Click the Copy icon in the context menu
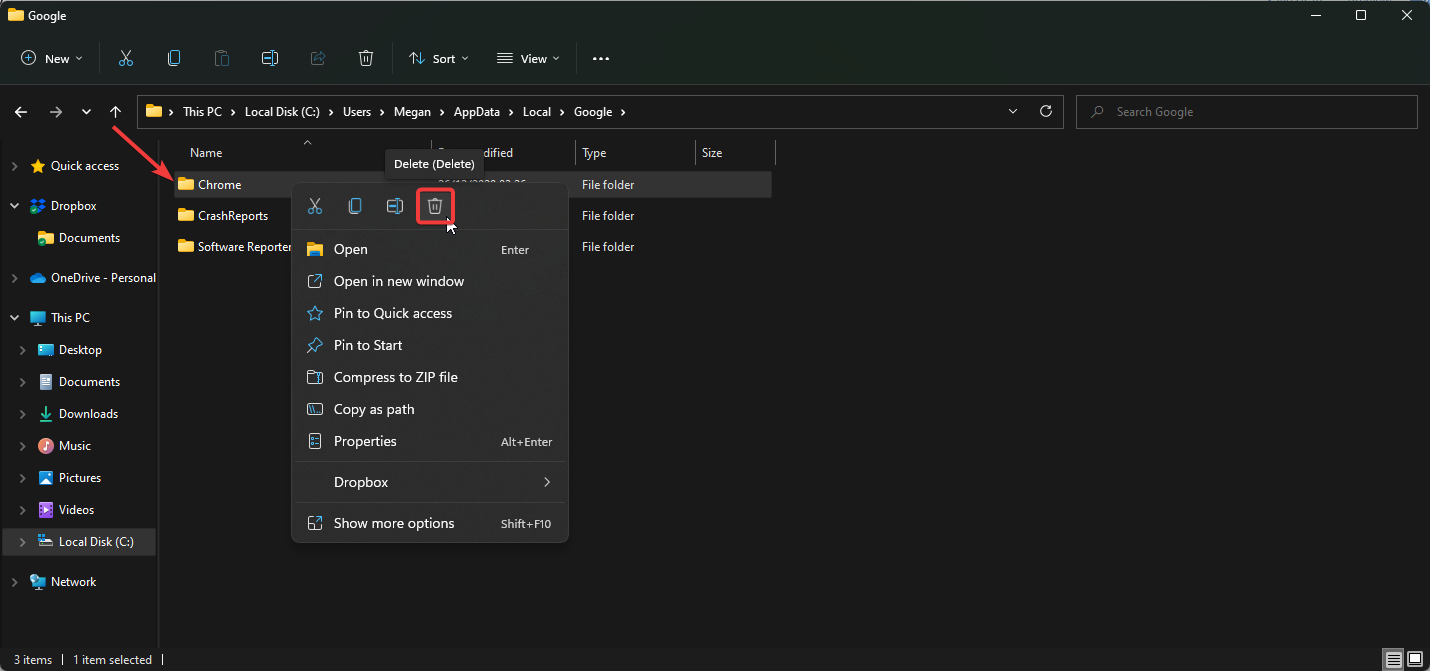This screenshot has width=1430, height=671. pos(355,206)
